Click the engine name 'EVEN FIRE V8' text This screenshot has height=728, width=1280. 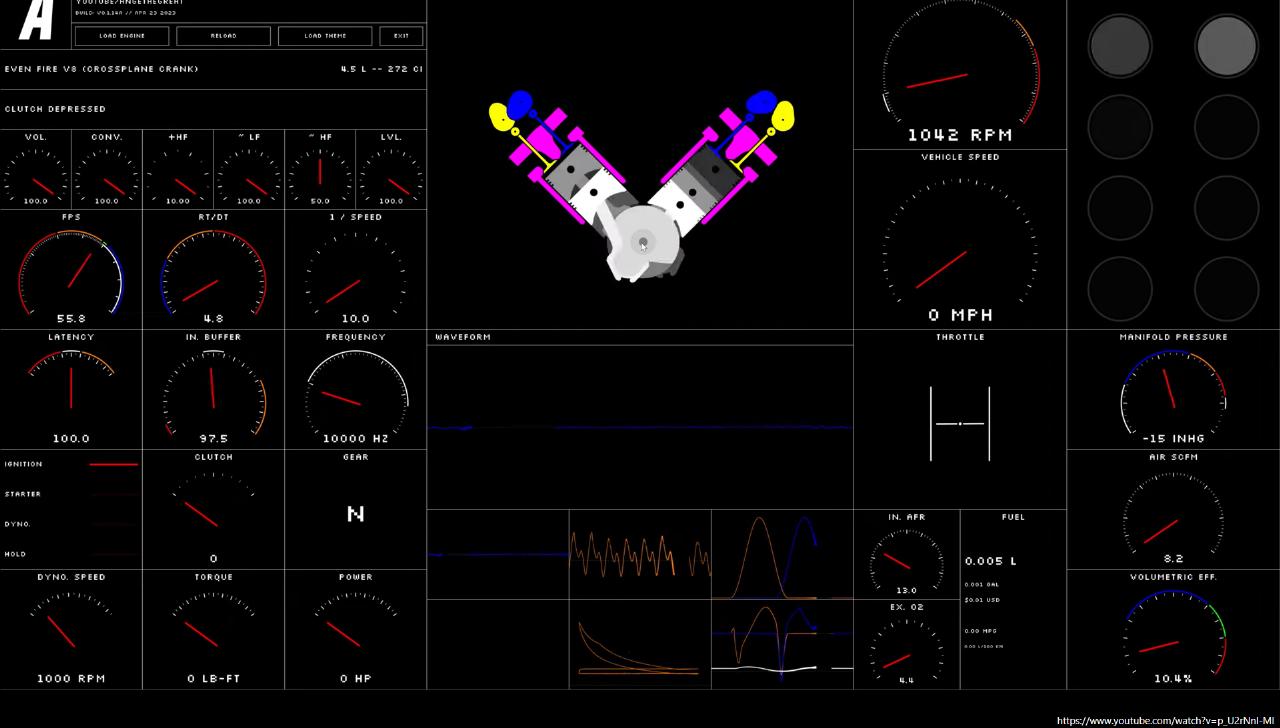tap(101, 69)
